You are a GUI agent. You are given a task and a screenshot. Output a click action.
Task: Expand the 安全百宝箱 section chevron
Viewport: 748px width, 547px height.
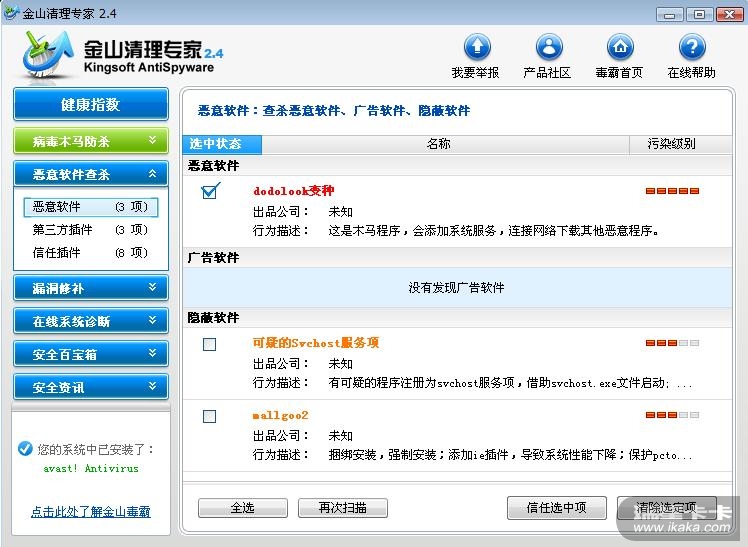(153, 353)
